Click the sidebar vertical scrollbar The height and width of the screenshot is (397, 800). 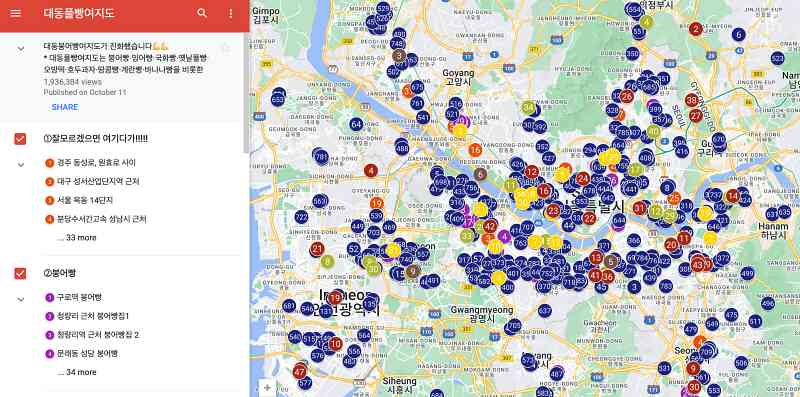[246, 92]
